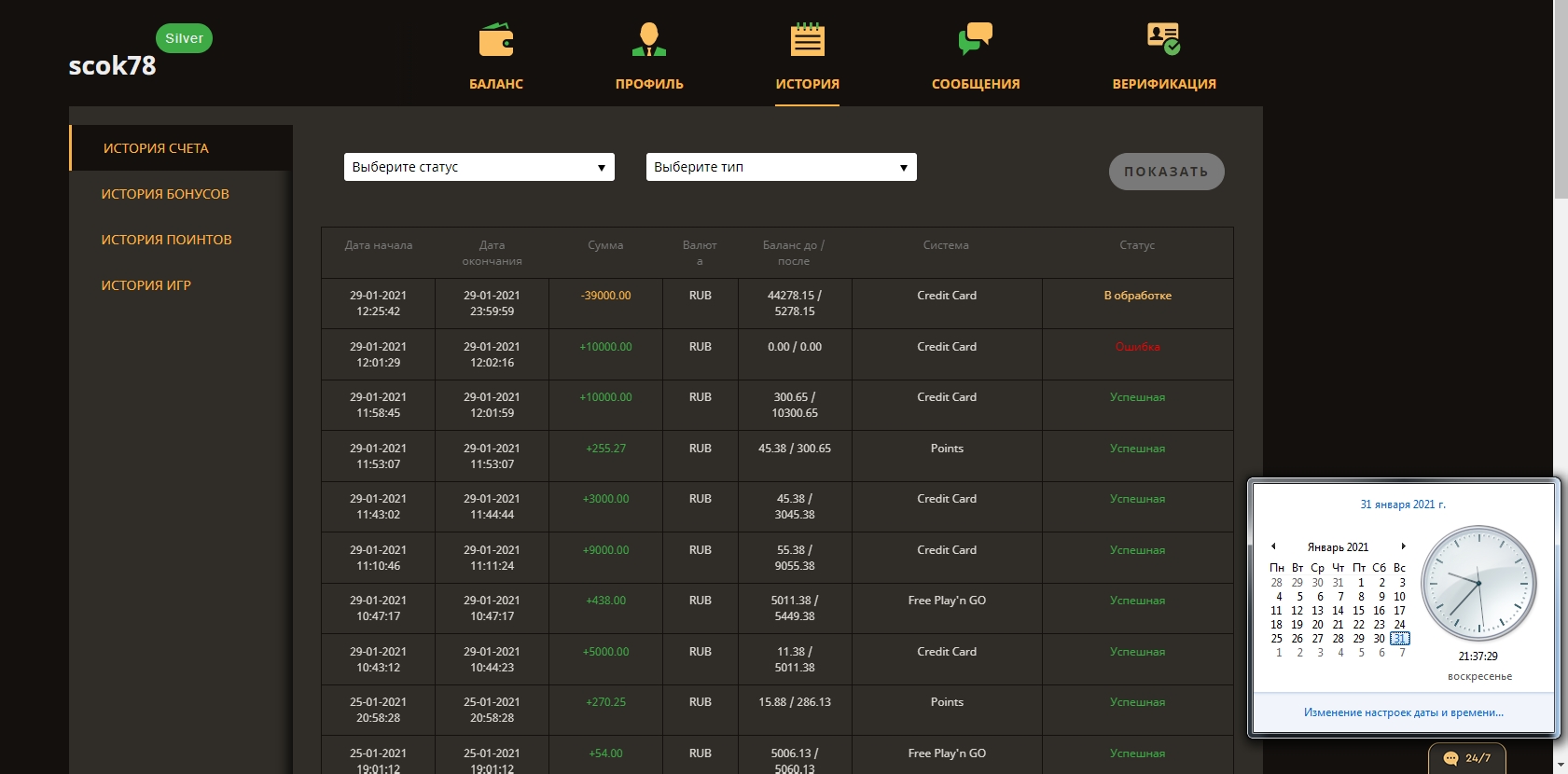Click the 0.00 / 0.00 balance cell

click(795, 347)
